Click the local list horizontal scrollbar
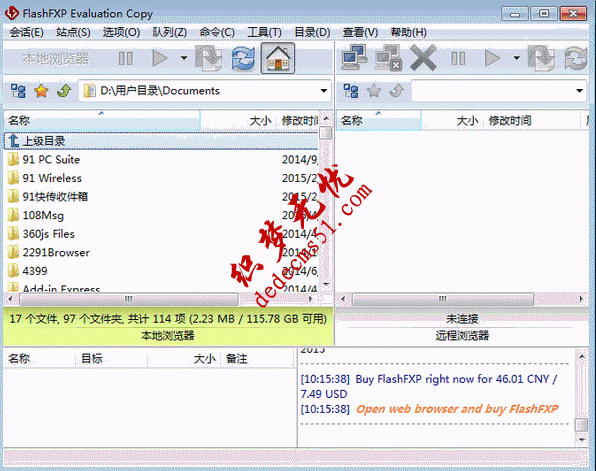 point(129,299)
